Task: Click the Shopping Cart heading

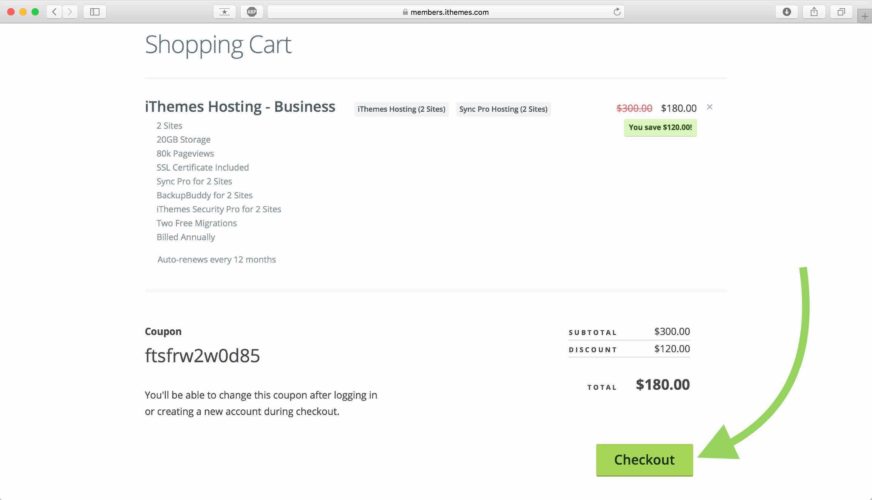Action: pos(218,44)
